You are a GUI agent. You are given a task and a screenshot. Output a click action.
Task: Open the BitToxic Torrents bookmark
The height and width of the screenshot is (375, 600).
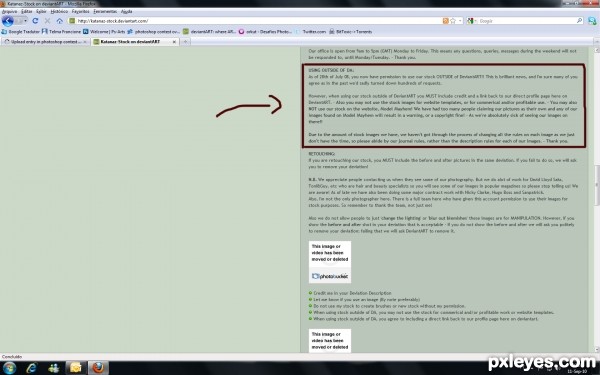point(351,32)
